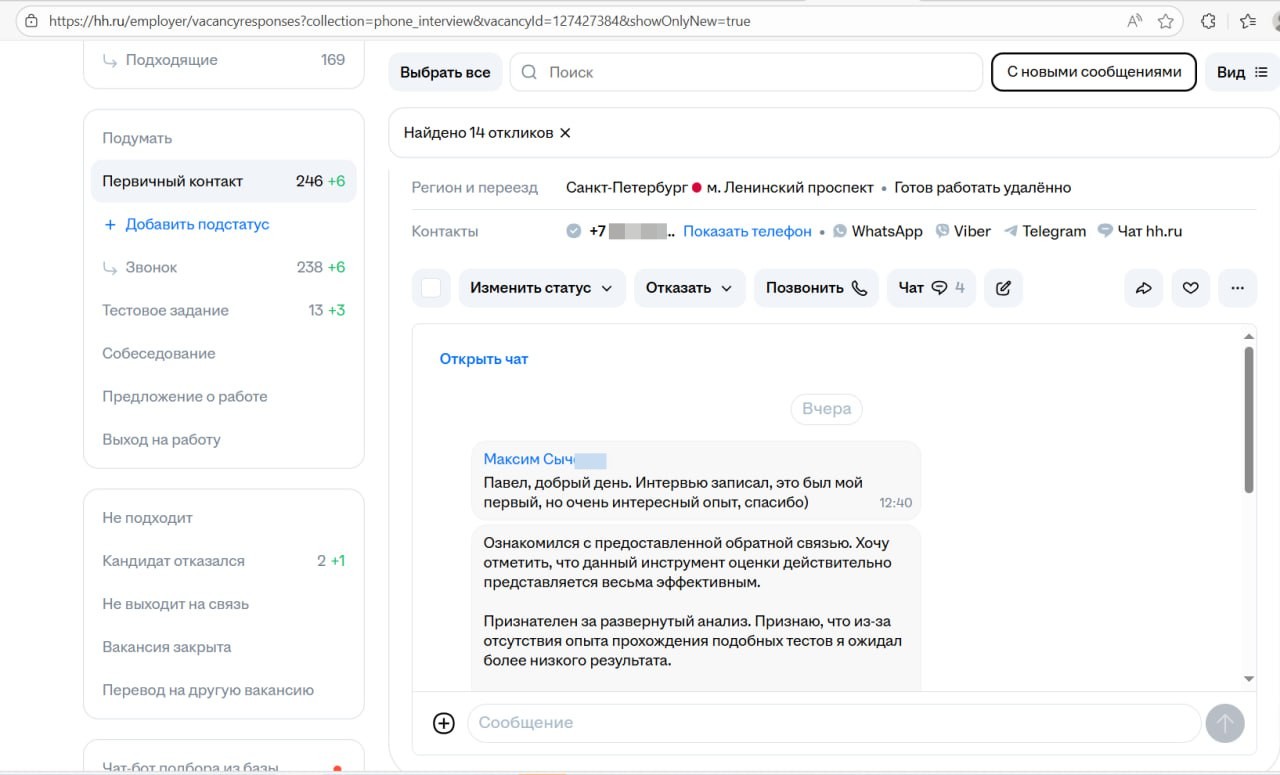The height and width of the screenshot is (775, 1280).
Task: Click the plus attachment icon near message field
Action: [444, 723]
